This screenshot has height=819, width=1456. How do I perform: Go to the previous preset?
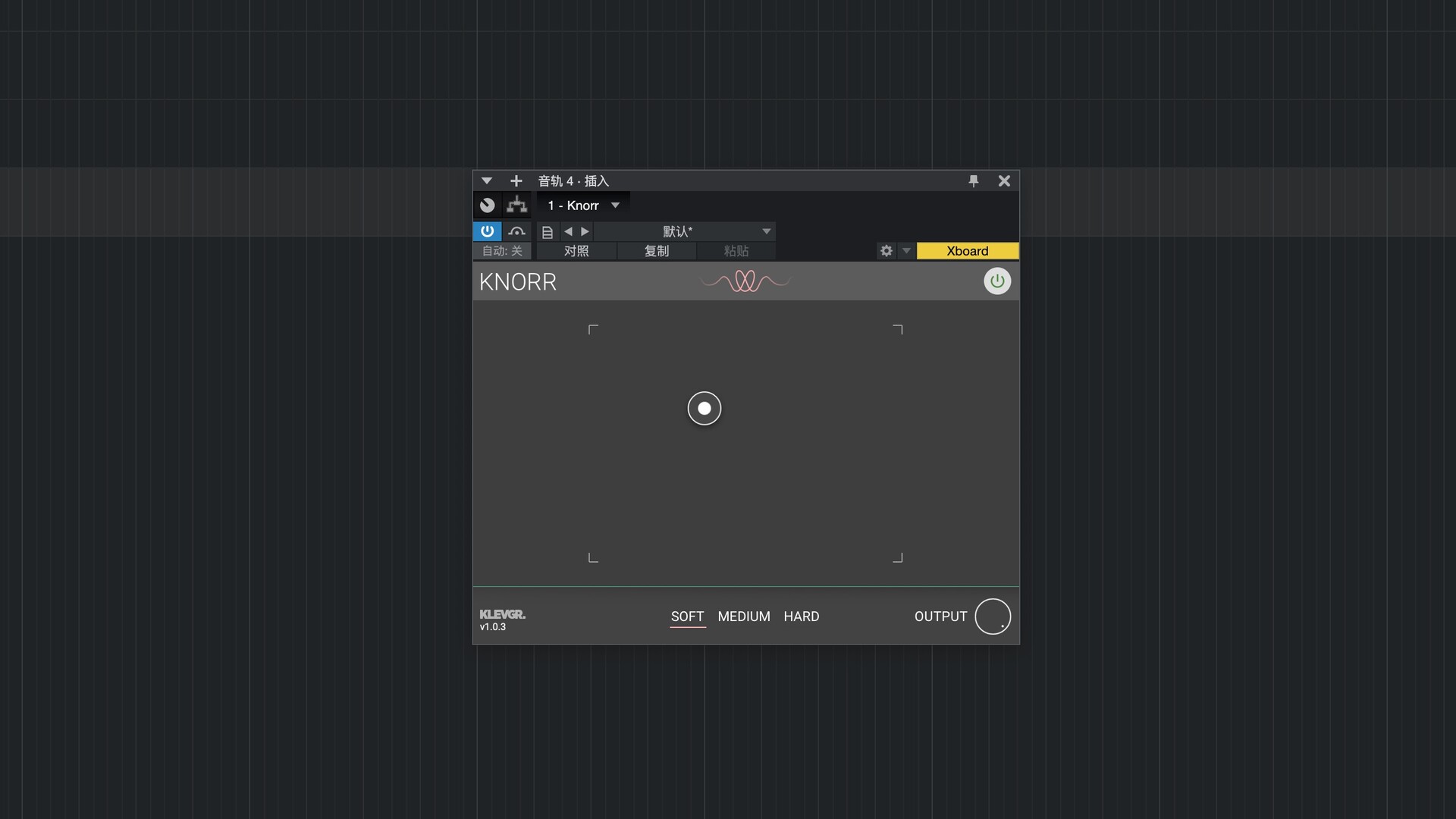[569, 231]
